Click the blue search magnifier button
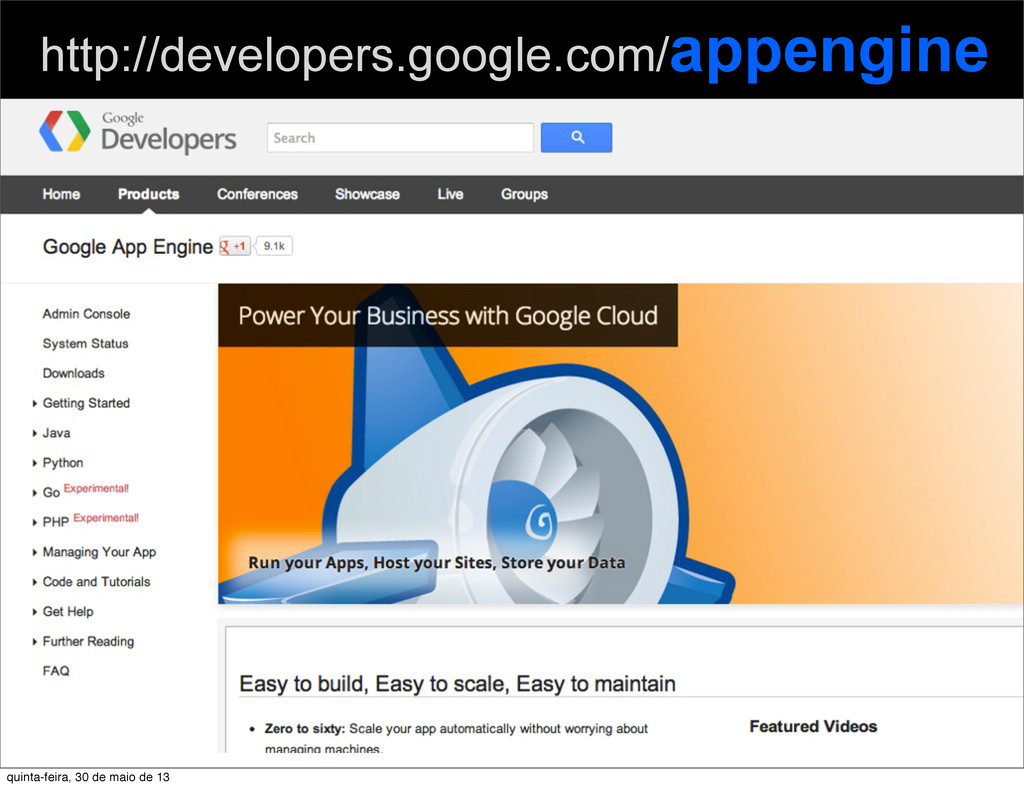This screenshot has height=788, width=1024. (577, 138)
